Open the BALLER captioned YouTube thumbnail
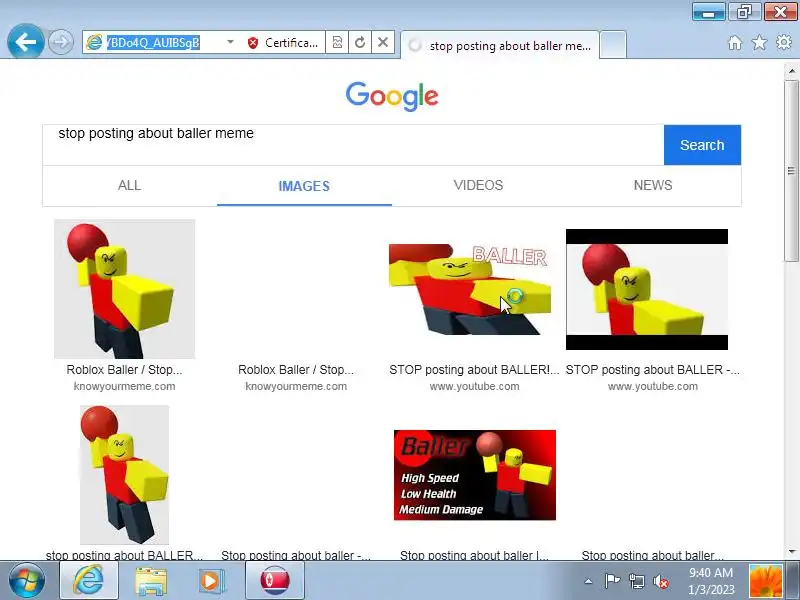Screen dimensions: 800x600 (x=470, y=289)
